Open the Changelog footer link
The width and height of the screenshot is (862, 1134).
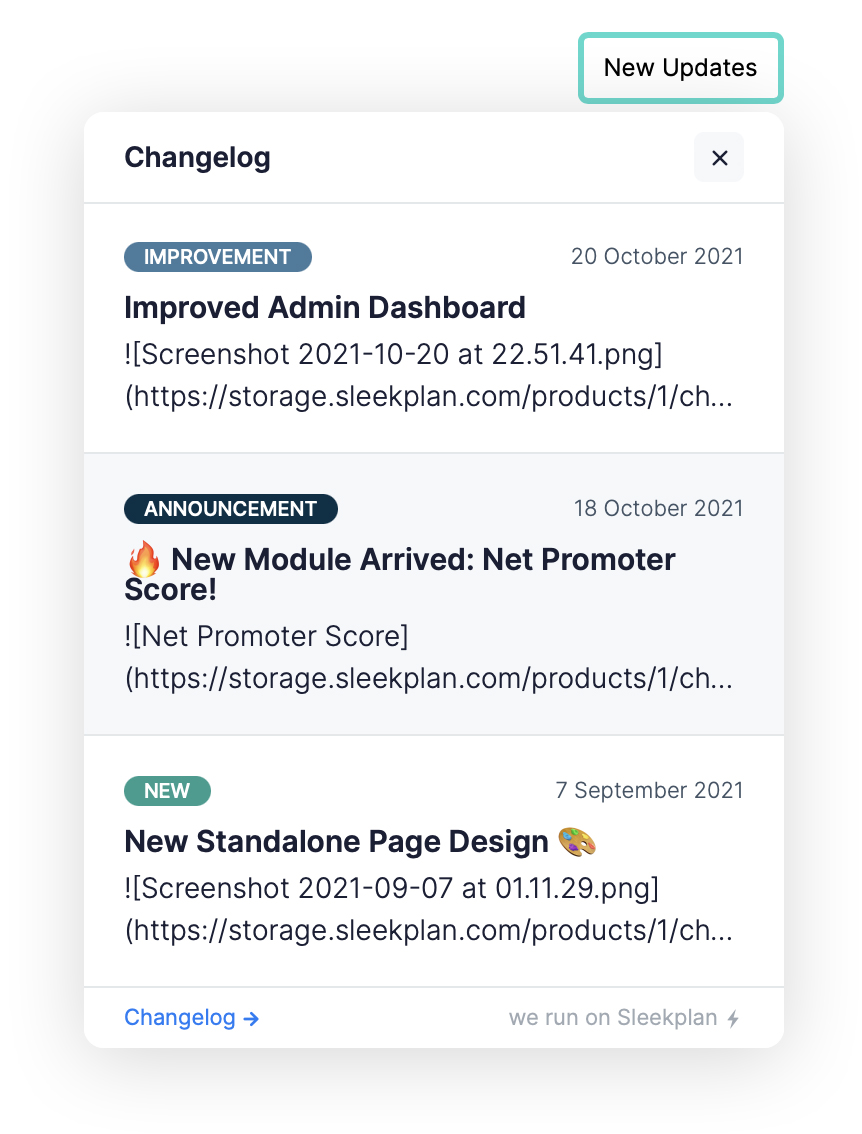pos(192,1018)
